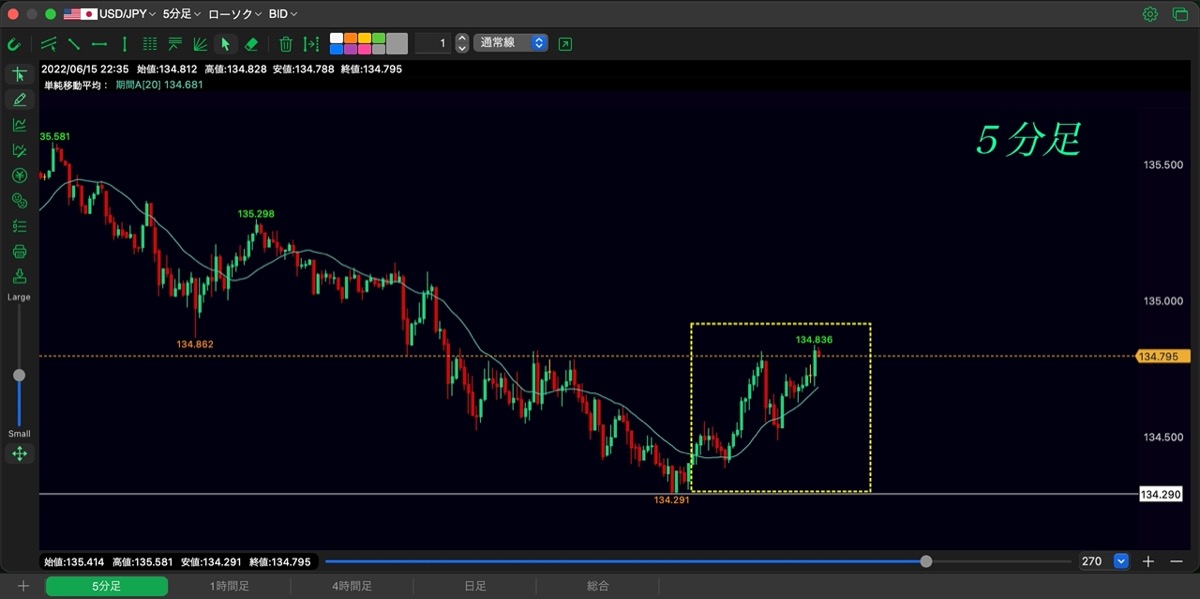Switch to the 4時間足 tab
1200x599 pixels.
pos(352,586)
